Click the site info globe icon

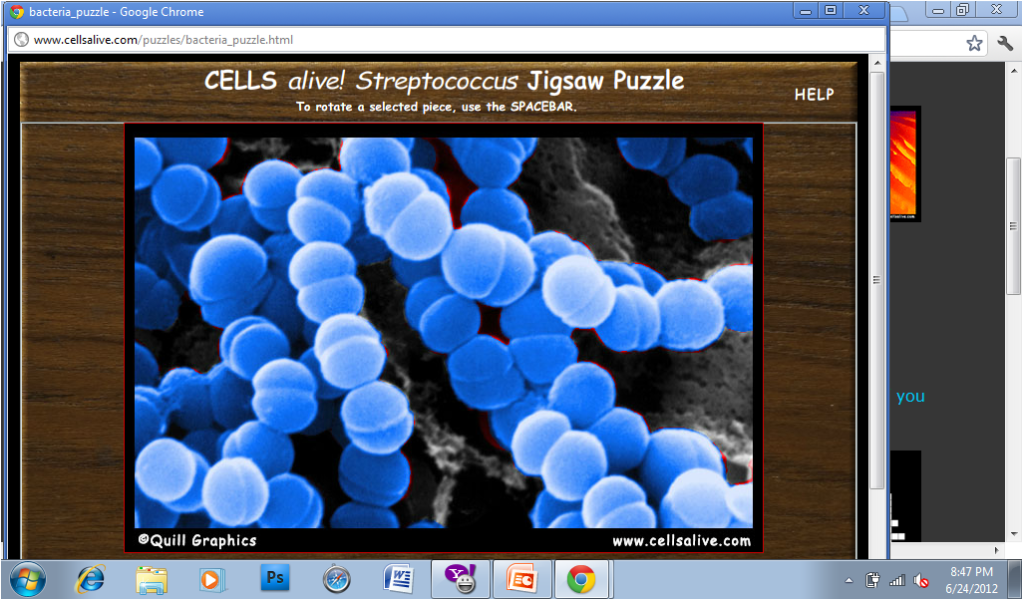21,40
